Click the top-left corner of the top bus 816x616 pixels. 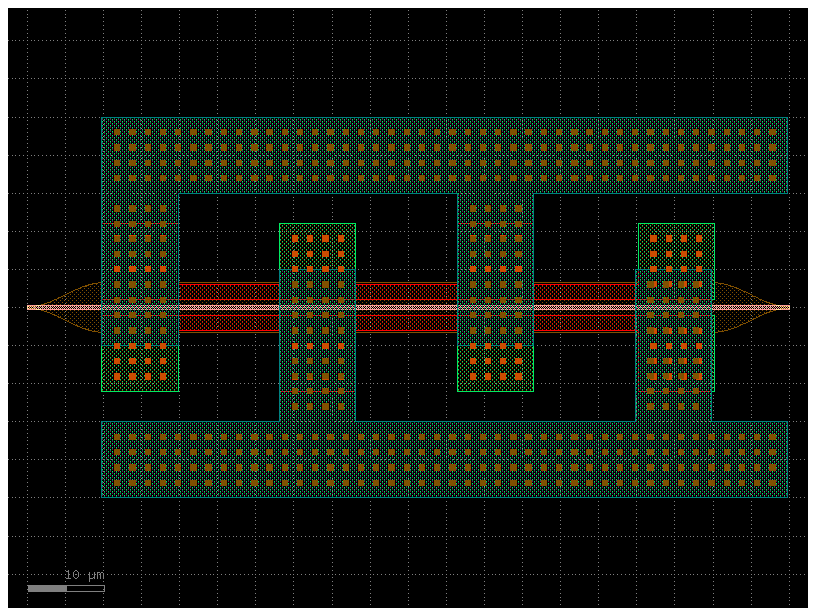(102, 119)
